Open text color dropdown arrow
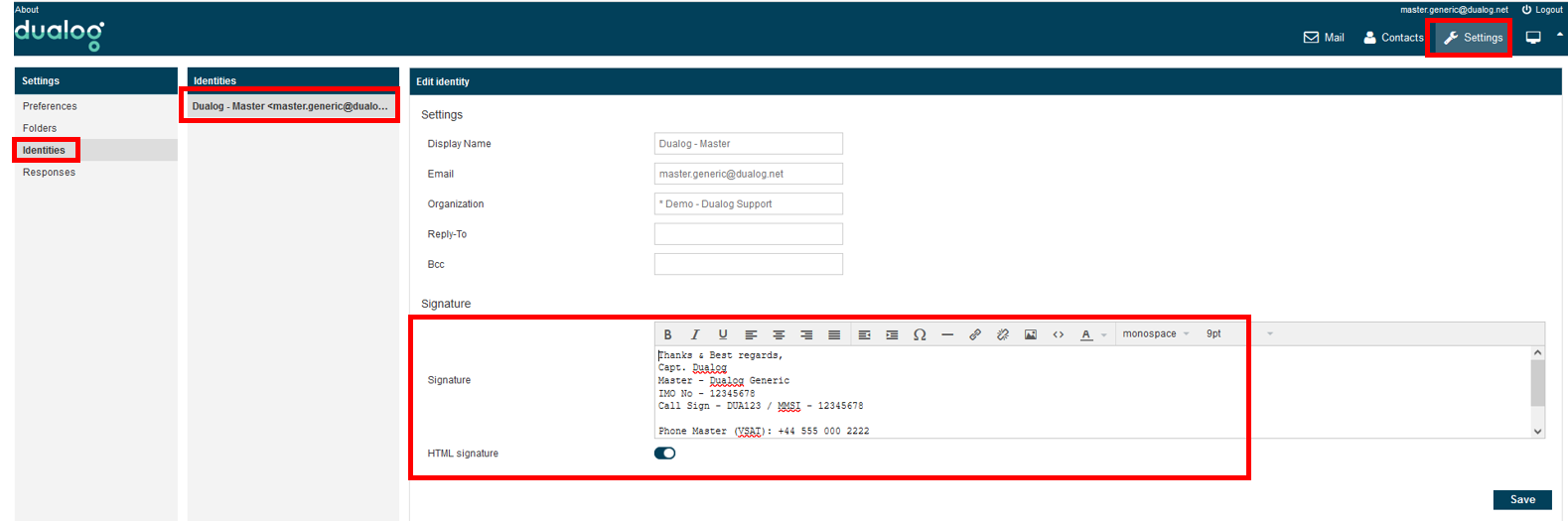1568x521 pixels. (x=1103, y=335)
